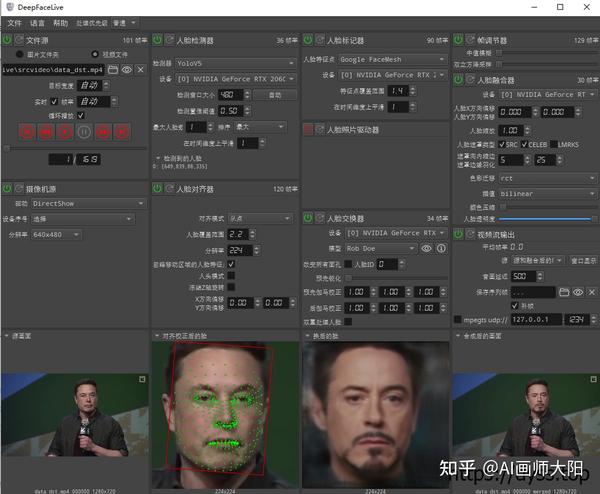
Task: Reset File Source (文件源) module settings icon
Action: click(x=19, y=39)
